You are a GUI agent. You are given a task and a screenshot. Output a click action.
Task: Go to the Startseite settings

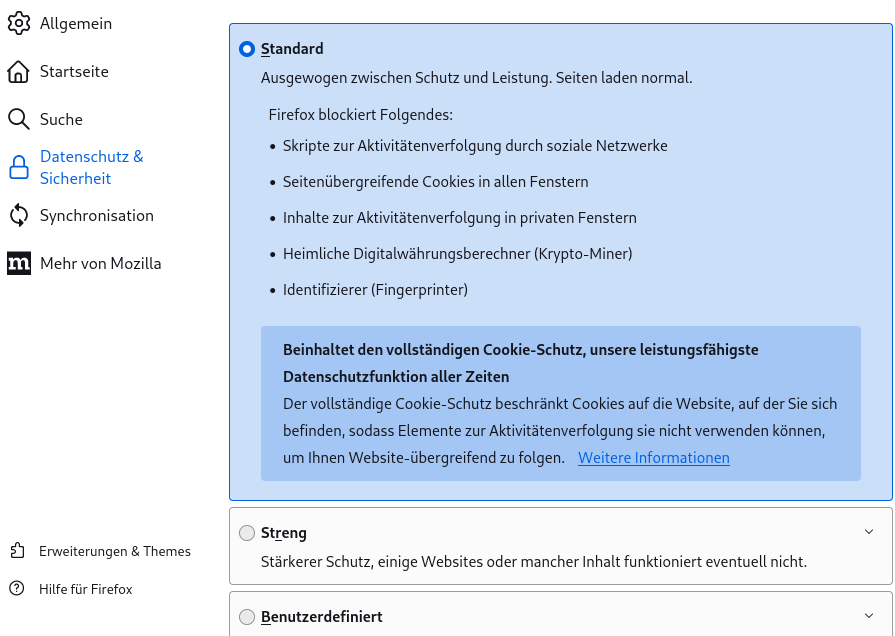(x=74, y=71)
